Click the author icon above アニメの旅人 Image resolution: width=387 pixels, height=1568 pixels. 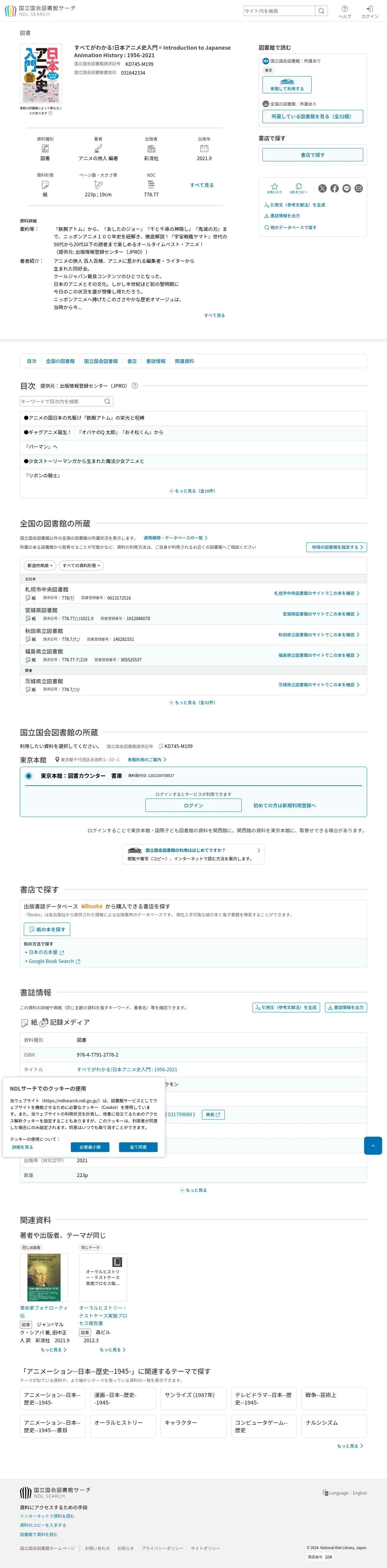click(x=98, y=148)
